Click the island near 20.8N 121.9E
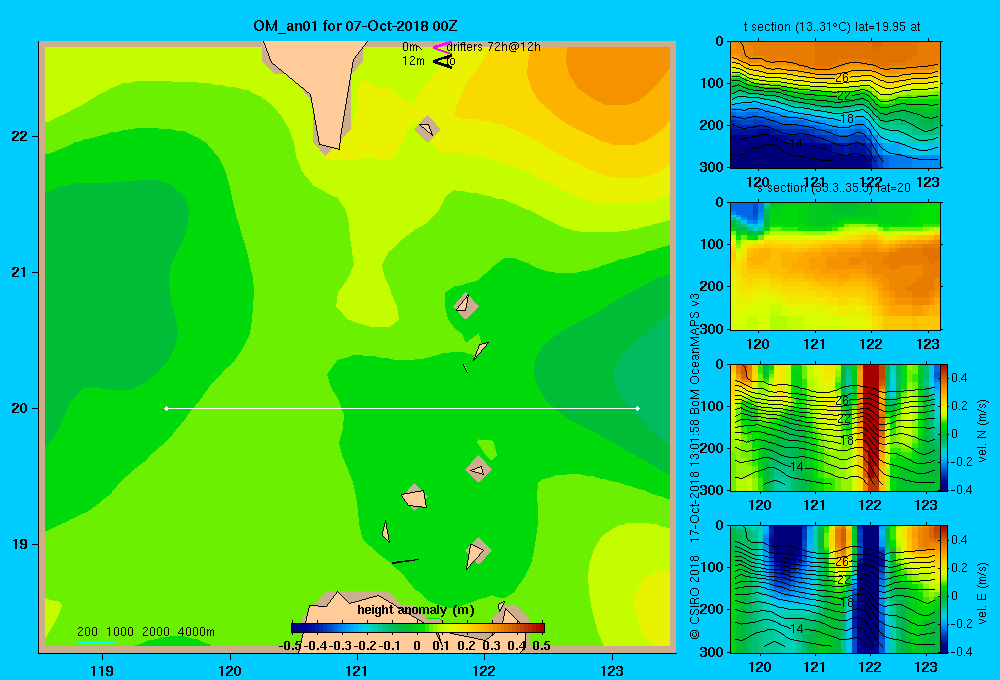Viewport: 1000px width, 680px height. 466,306
